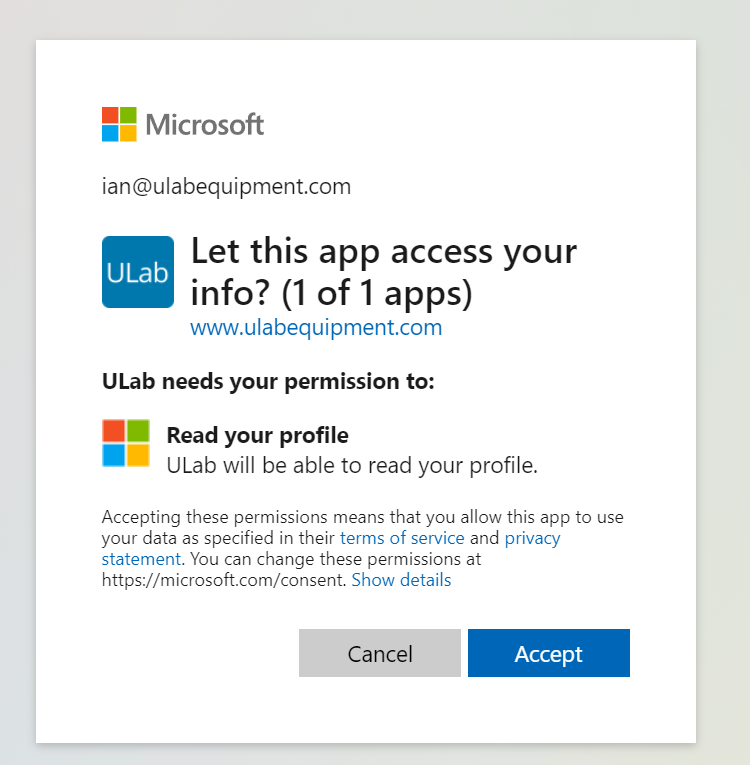Open the terms of service link

[402, 538]
